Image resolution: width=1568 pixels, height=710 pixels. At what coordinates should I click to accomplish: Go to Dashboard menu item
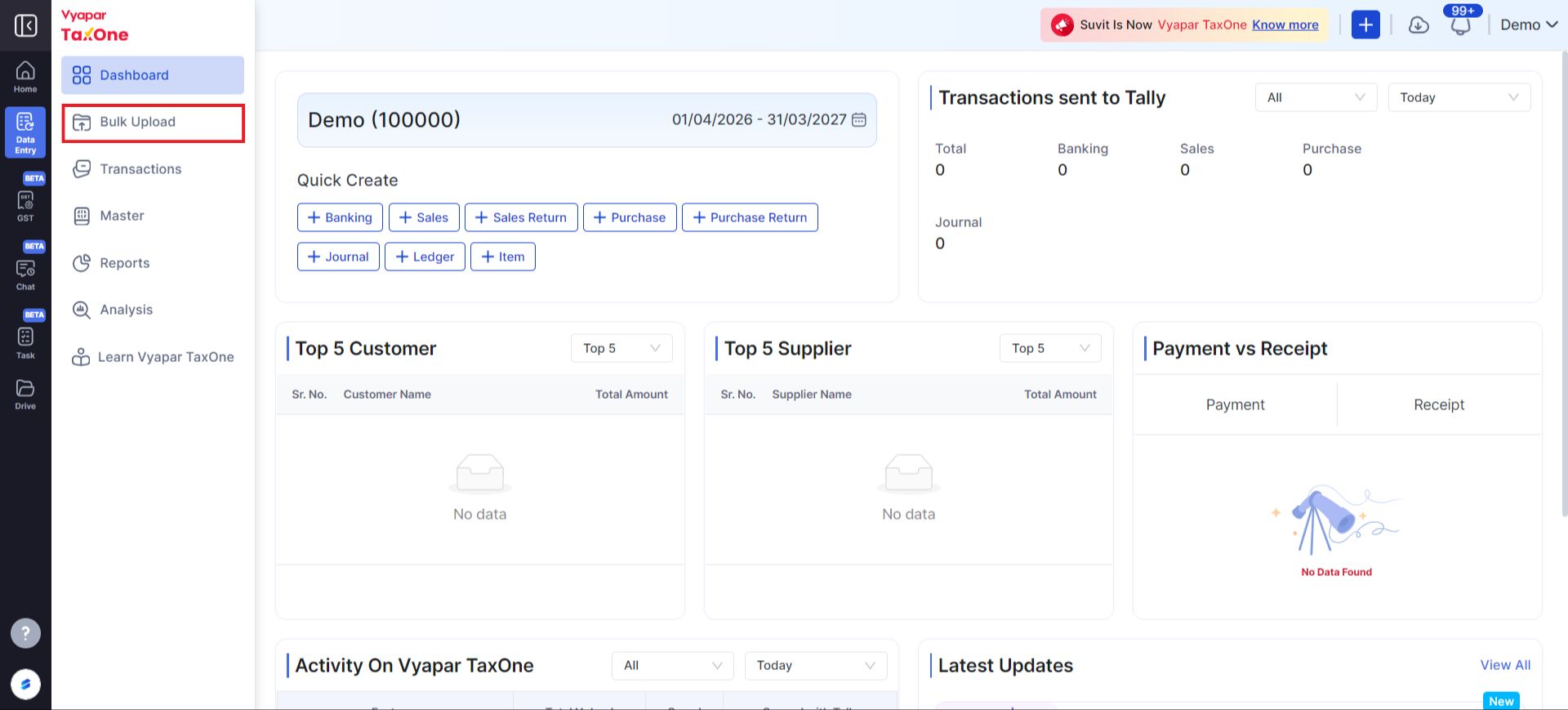pyautogui.click(x=153, y=75)
